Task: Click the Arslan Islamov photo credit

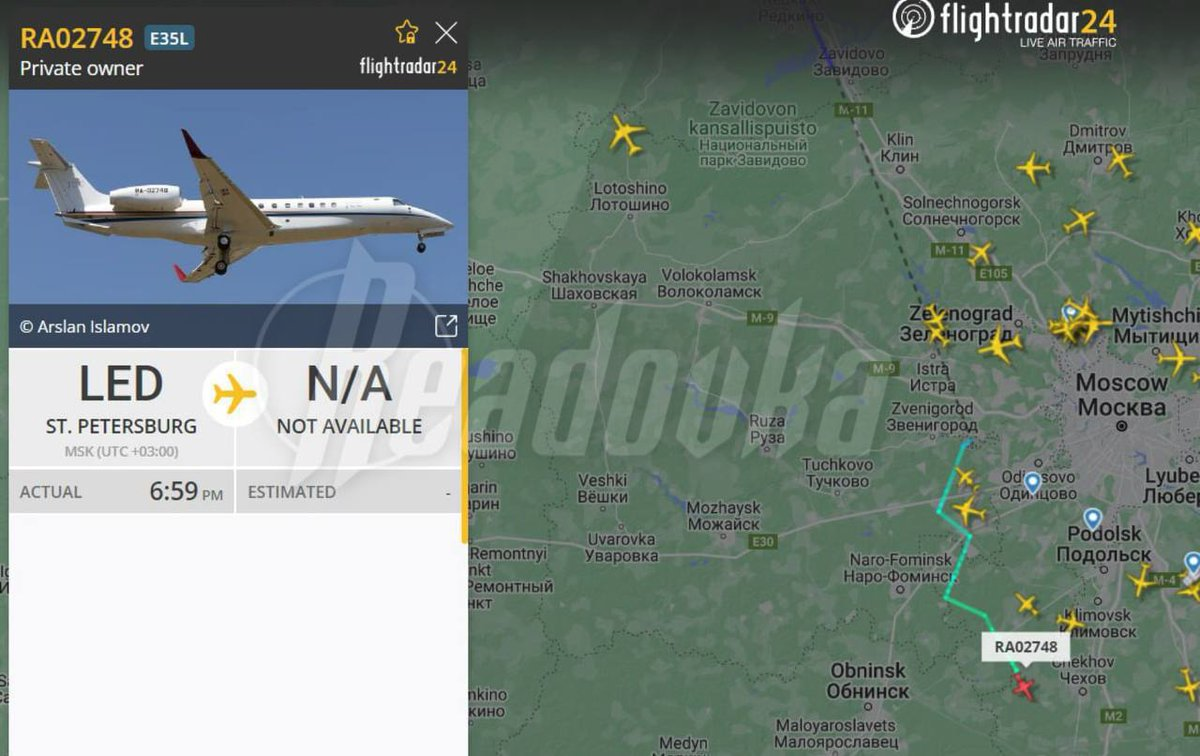Action: pos(85,327)
